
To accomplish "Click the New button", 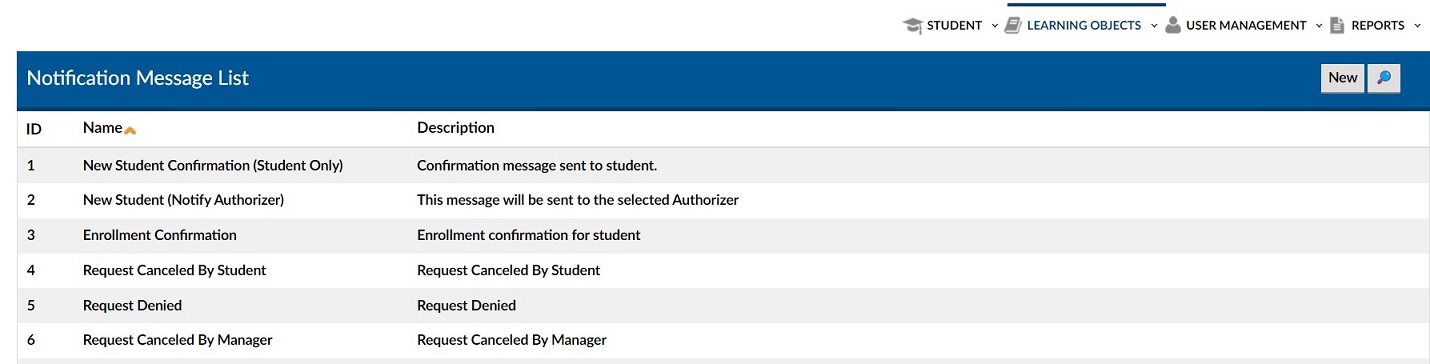I will pyautogui.click(x=1343, y=78).
